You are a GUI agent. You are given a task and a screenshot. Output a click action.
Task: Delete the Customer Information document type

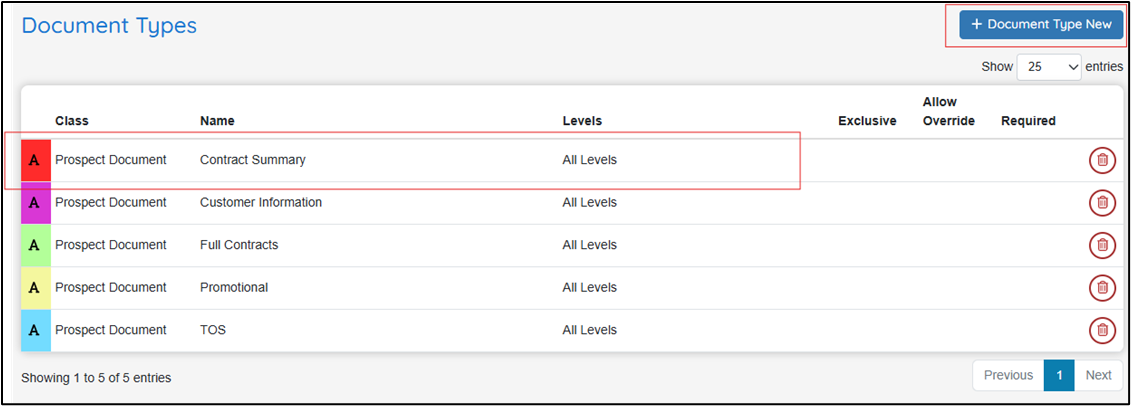point(1102,203)
